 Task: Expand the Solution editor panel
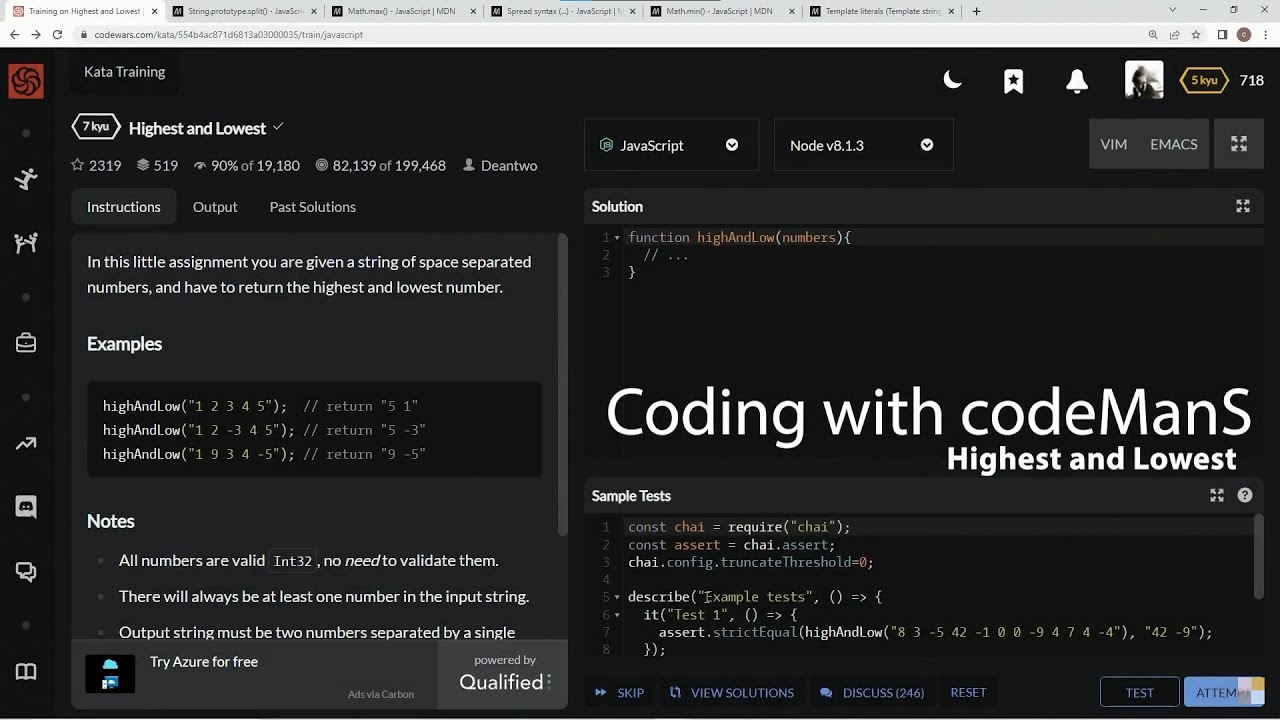pyautogui.click(x=1243, y=206)
